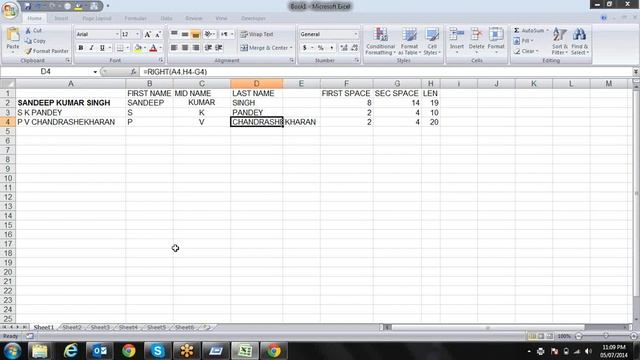Apply the dollar Accounting Number Format
This screenshot has height=360, width=640.
click(304, 48)
